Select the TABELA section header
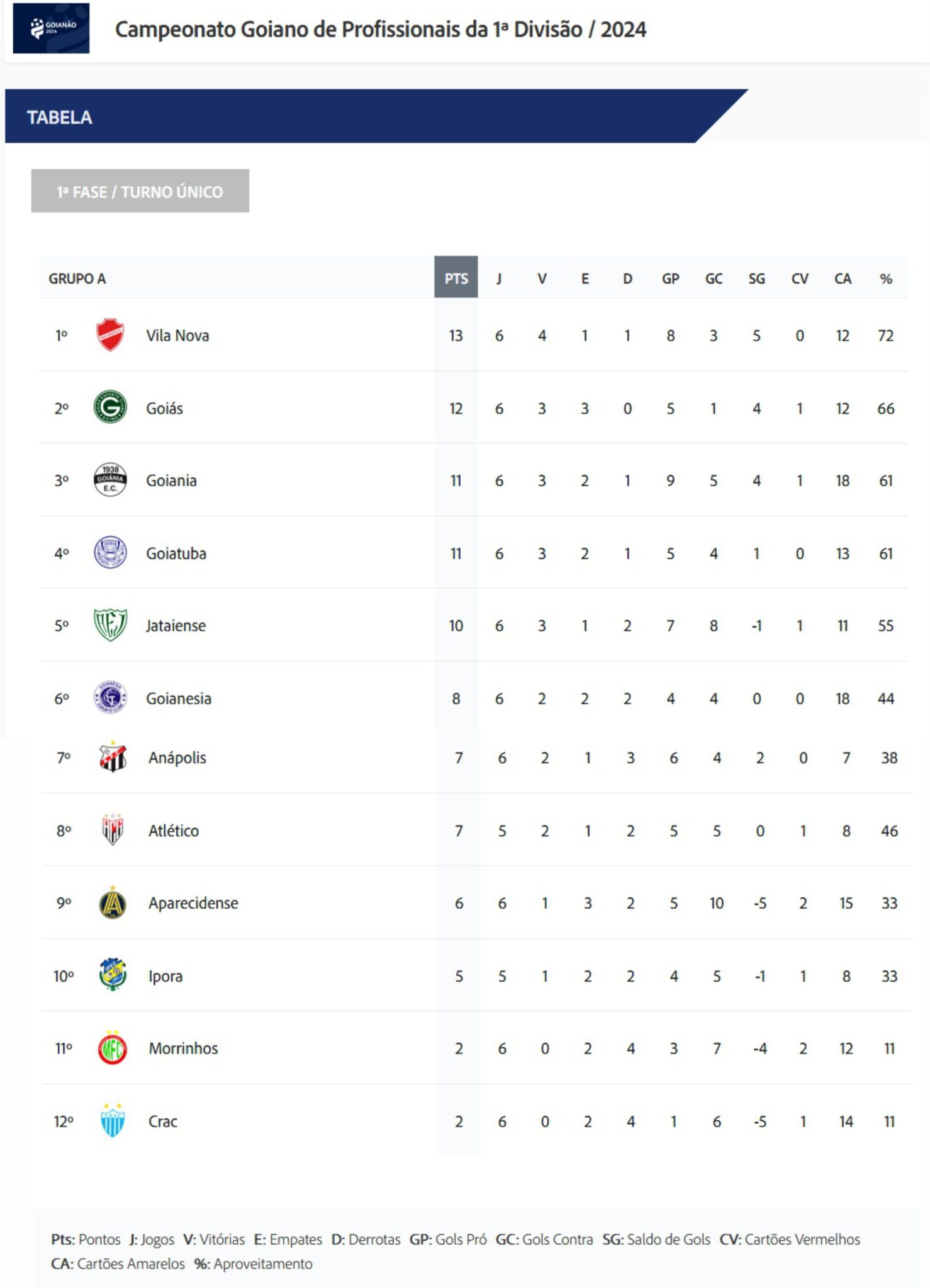Viewport: 930px width, 1288px height. [60, 118]
